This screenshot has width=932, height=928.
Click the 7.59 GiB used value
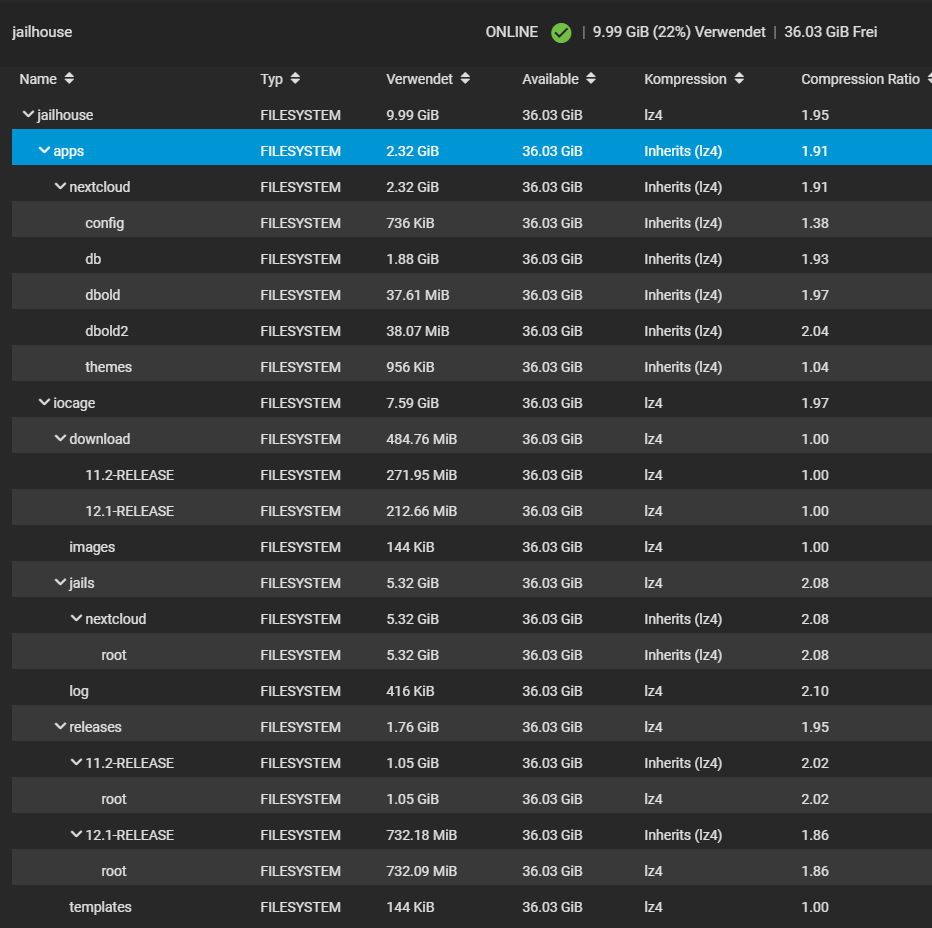pos(413,403)
